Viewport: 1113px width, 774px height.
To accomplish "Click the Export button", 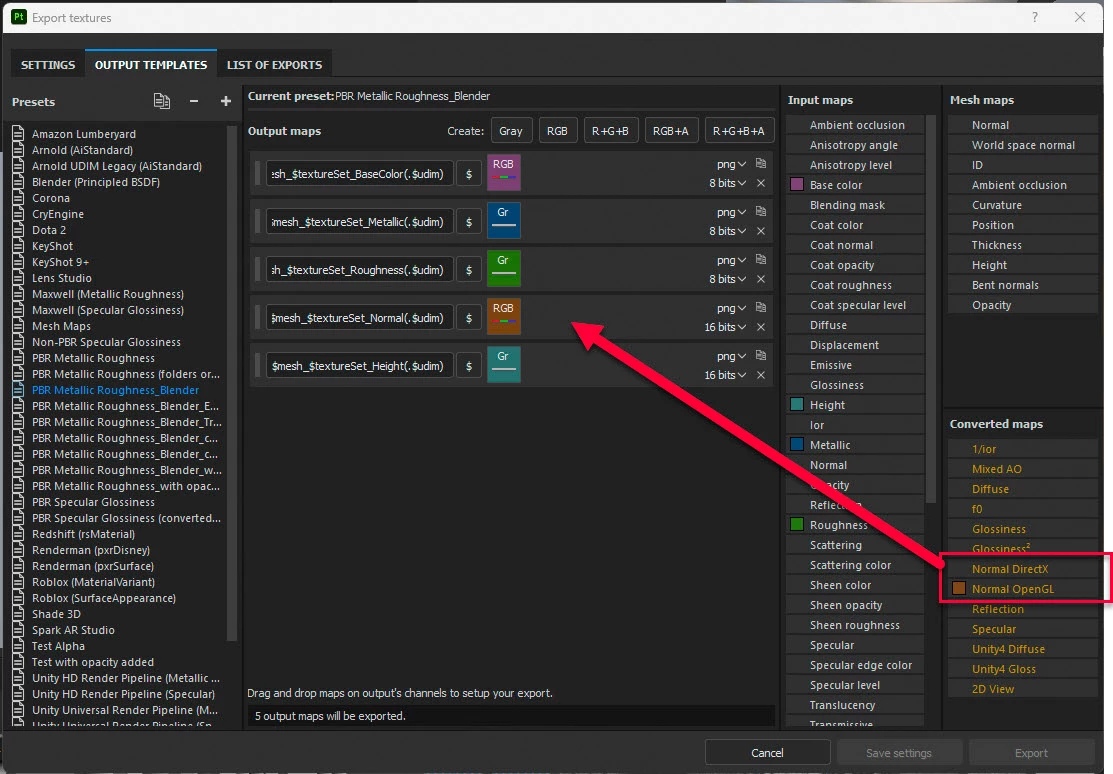I will pos(1031,753).
